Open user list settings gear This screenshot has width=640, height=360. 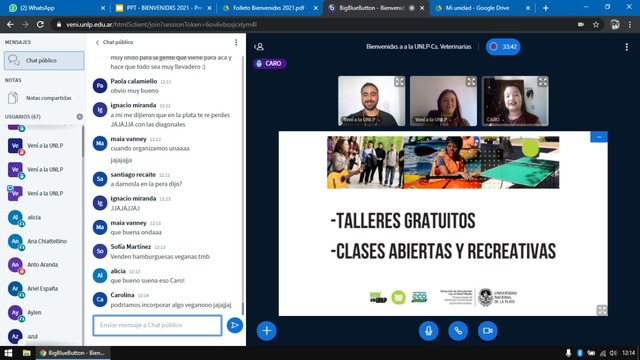click(80, 117)
